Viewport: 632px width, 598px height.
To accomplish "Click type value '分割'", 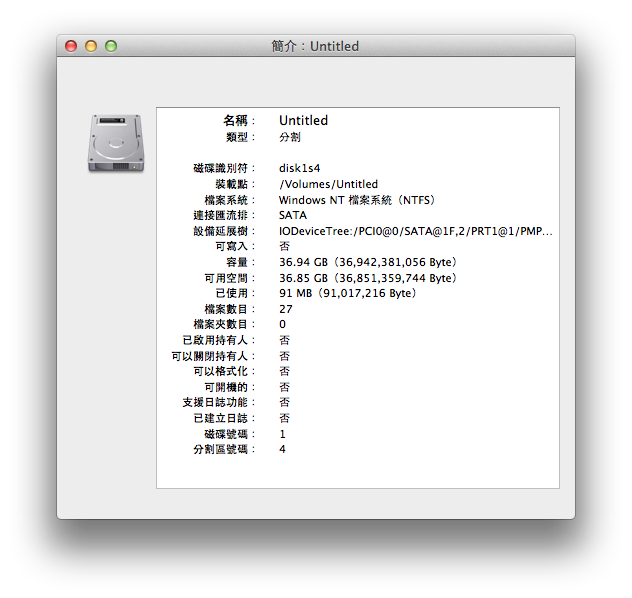I will point(290,137).
